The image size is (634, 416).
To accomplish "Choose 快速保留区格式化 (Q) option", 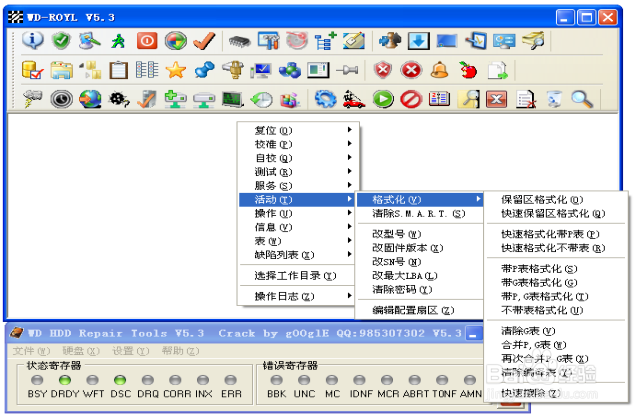I will pos(556,213).
